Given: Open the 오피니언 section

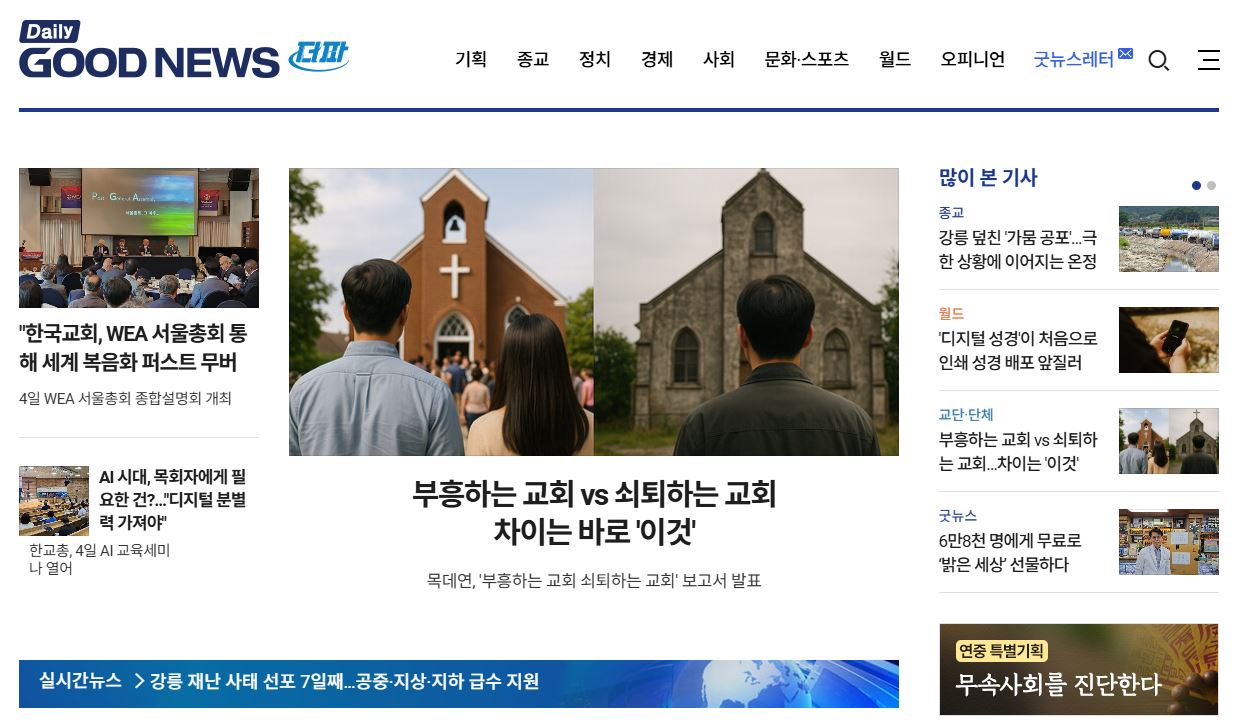Looking at the screenshot, I should (x=972, y=60).
